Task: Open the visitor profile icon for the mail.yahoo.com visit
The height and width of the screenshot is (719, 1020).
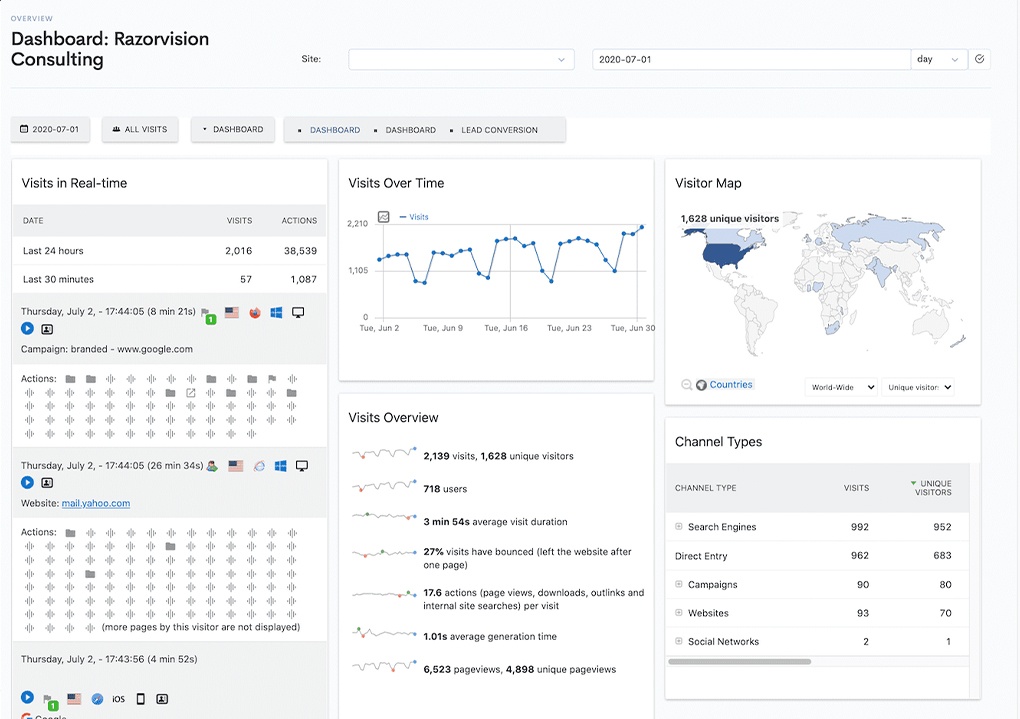Action: tap(47, 483)
